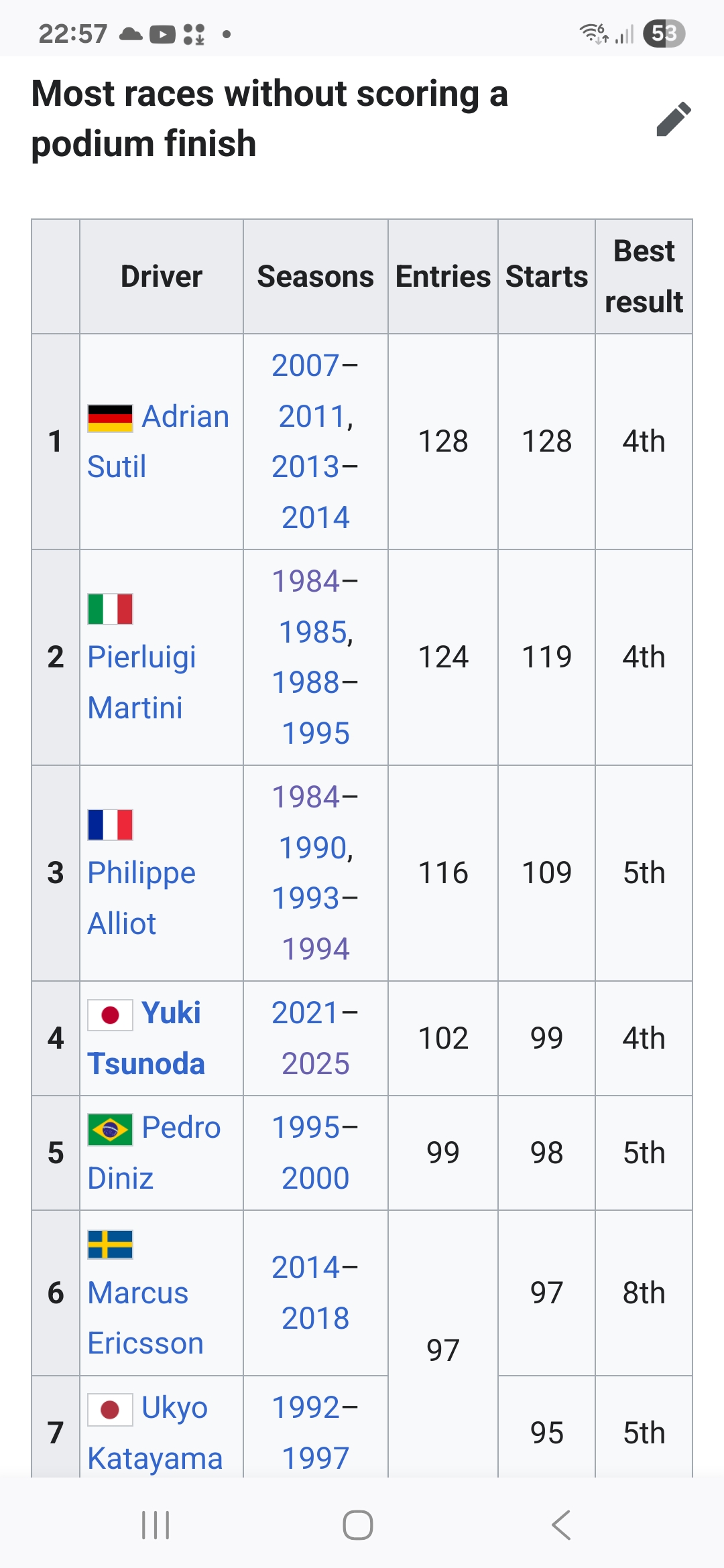Select the Entries column header
Image resolution: width=724 pixels, height=1568 pixels.
click(x=443, y=277)
